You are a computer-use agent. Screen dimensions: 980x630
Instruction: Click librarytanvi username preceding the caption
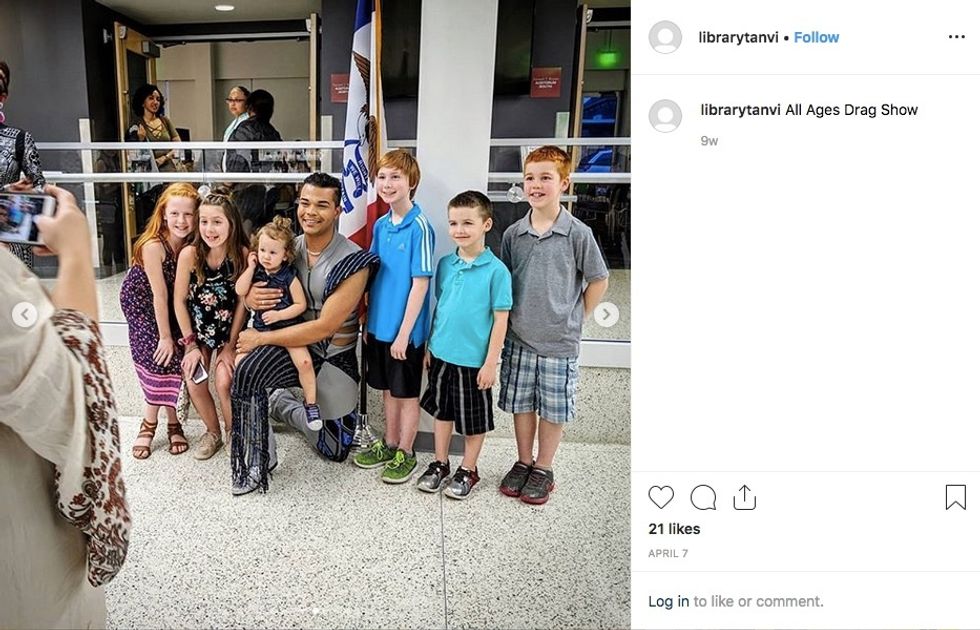[740, 110]
